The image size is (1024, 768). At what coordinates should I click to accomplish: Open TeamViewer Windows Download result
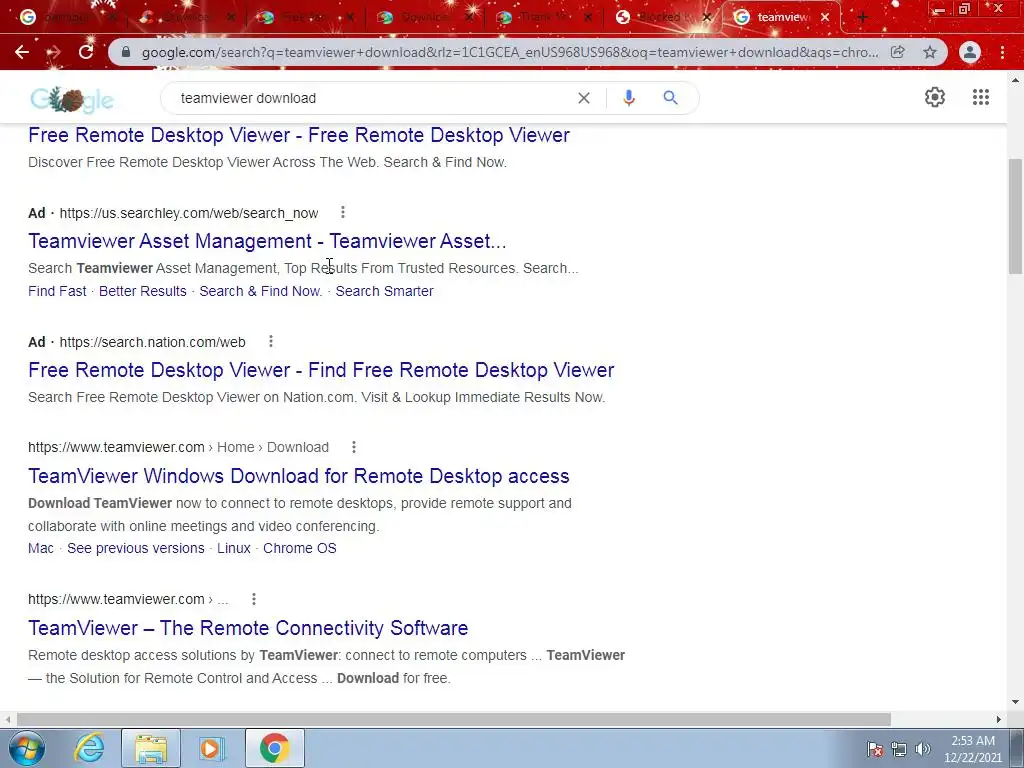click(x=298, y=475)
